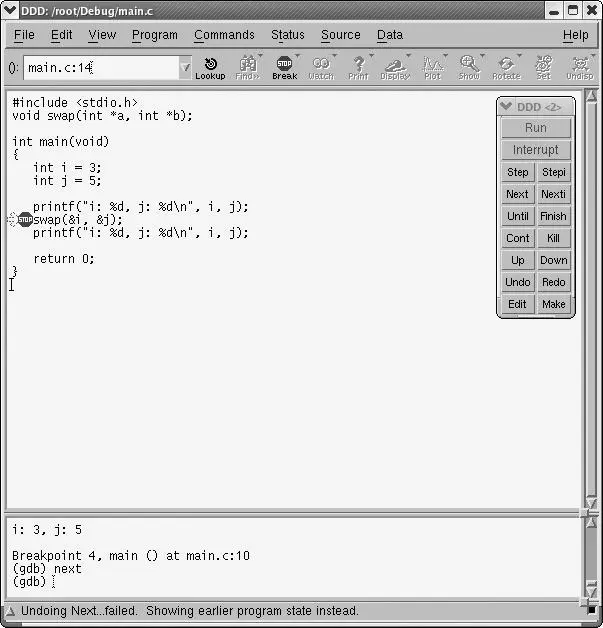Screen dimensions: 603x628
Task: Open the Data menu
Action: click(390, 35)
